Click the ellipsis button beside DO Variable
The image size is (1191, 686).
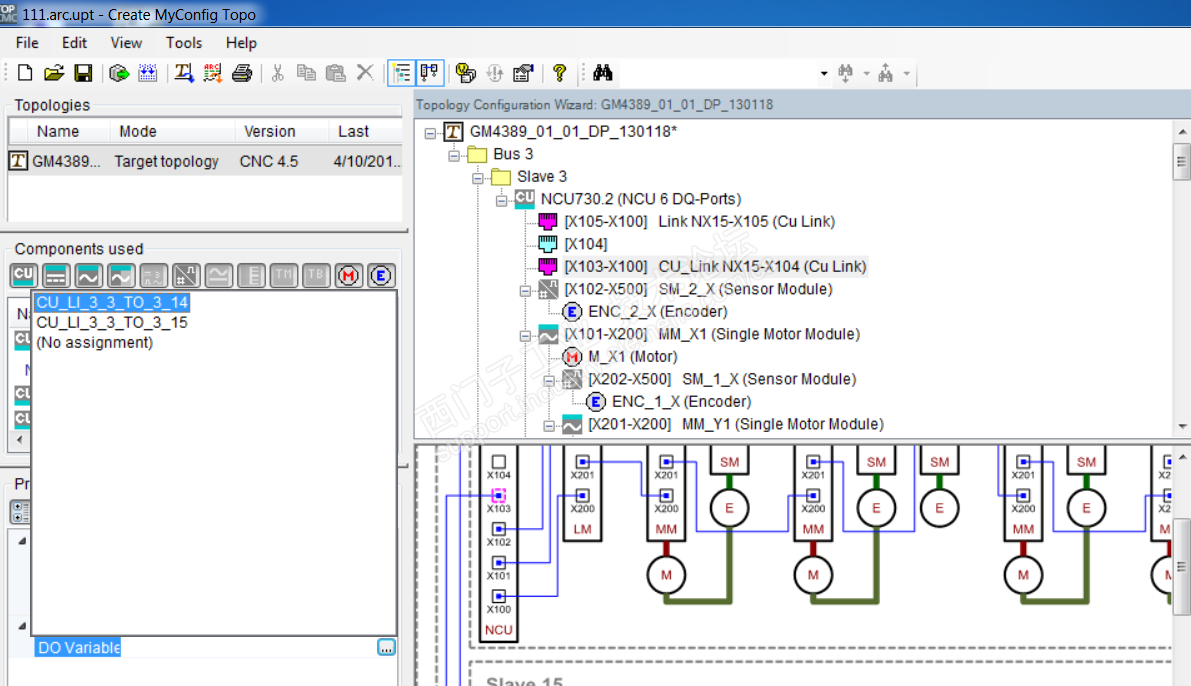[x=386, y=648]
